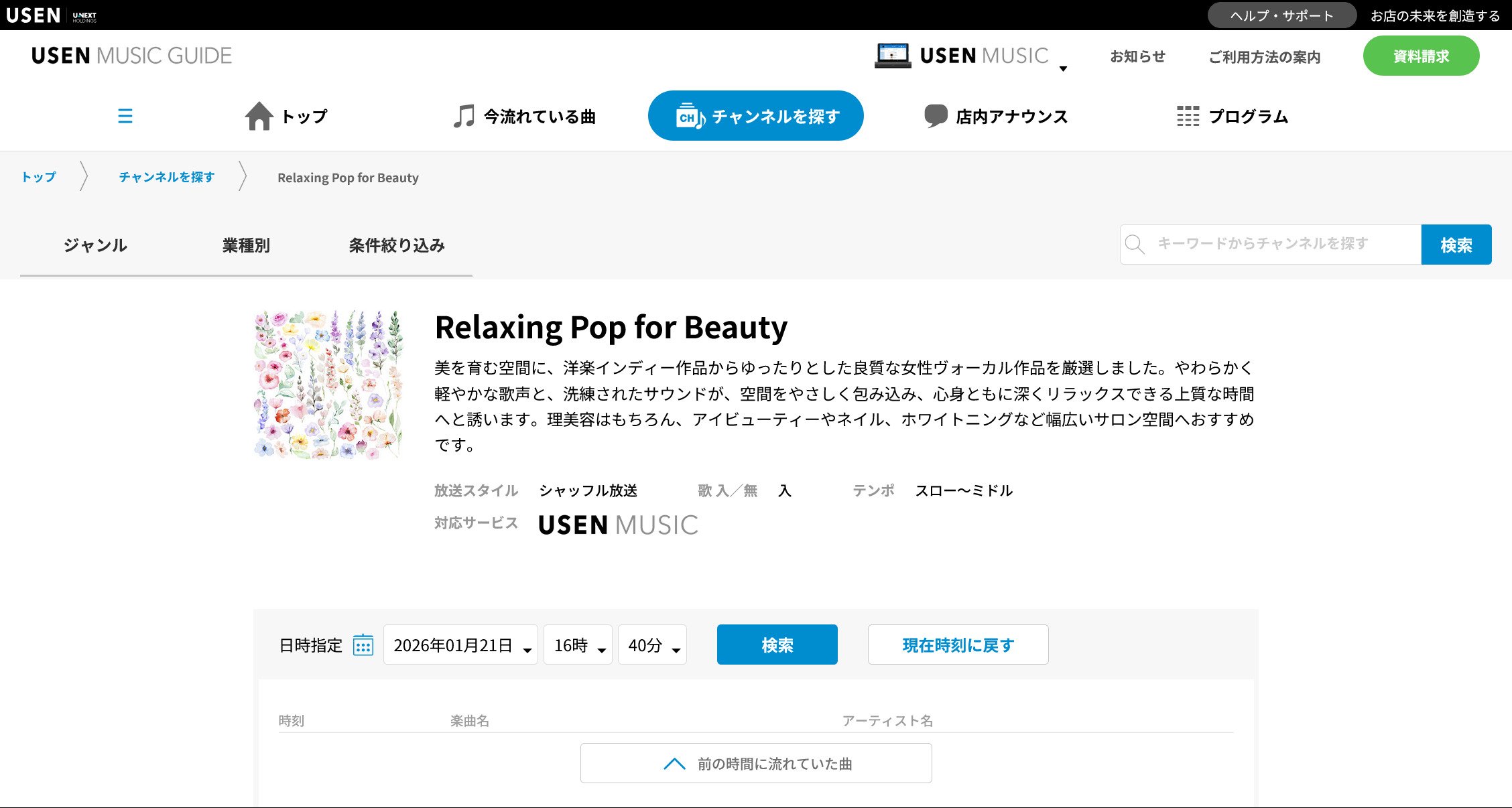Viewport: 1512px width, 808px height.
Task: Click the home icon beside トップ
Action: pyautogui.click(x=259, y=116)
